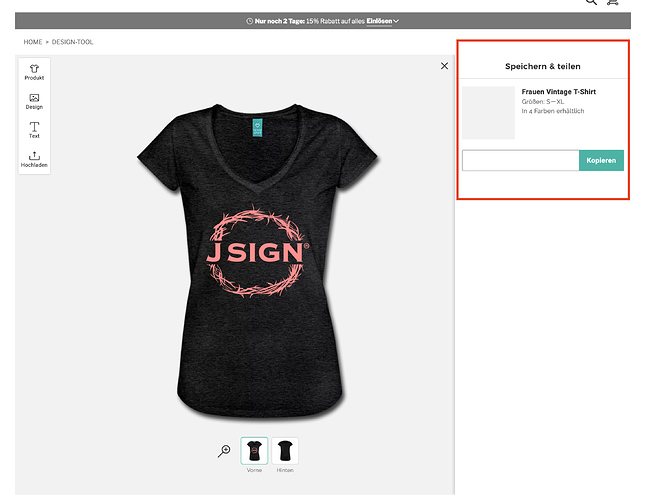Click the clock icon in promo banner

point(250,21)
